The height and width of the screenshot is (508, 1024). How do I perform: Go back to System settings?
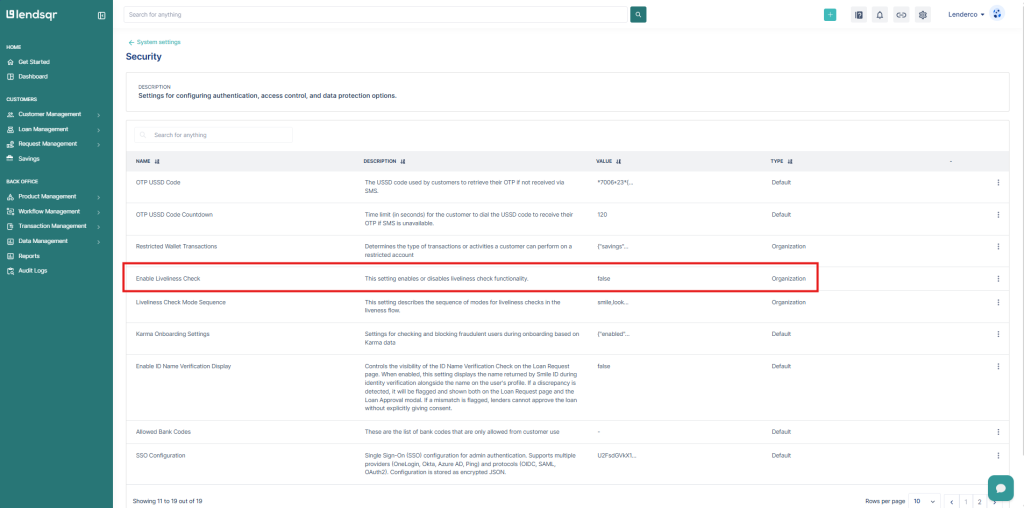click(154, 42)
